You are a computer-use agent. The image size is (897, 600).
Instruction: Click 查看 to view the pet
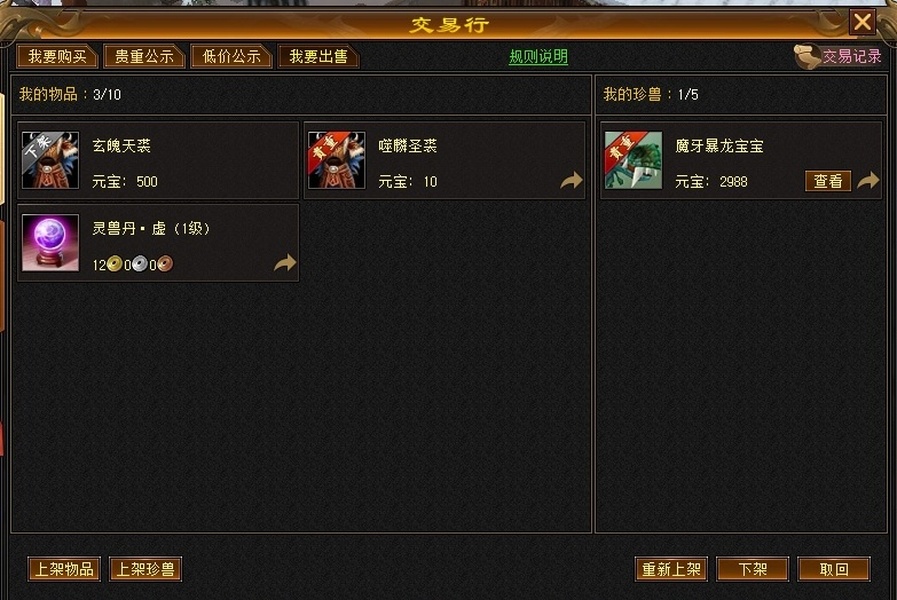[828, 181]
